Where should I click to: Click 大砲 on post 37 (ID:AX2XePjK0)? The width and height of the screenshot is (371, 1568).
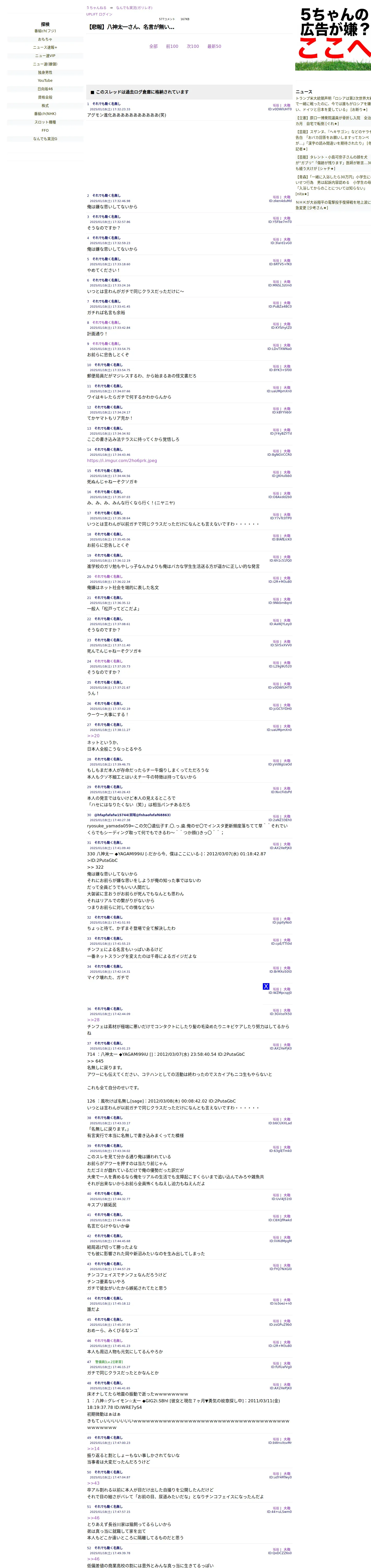coord(287,1045)
